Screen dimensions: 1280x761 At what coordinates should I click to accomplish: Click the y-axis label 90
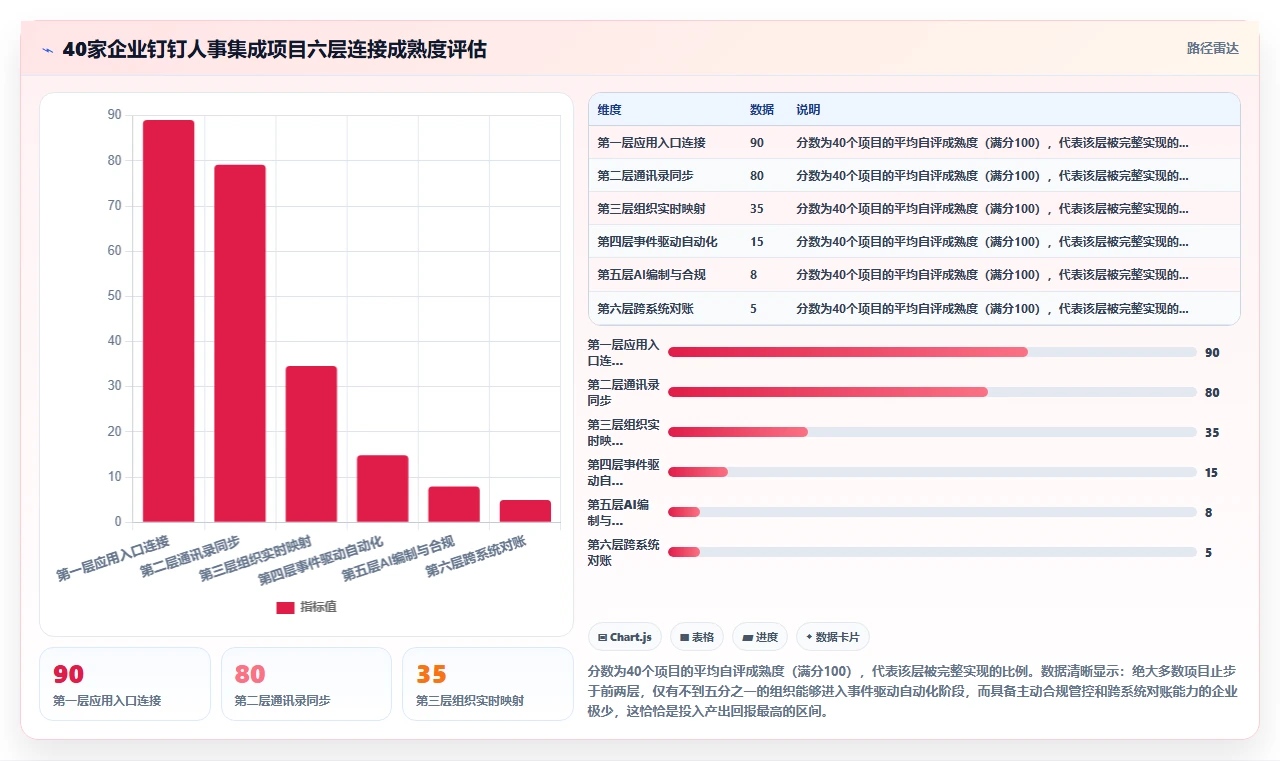coord(114,115)
